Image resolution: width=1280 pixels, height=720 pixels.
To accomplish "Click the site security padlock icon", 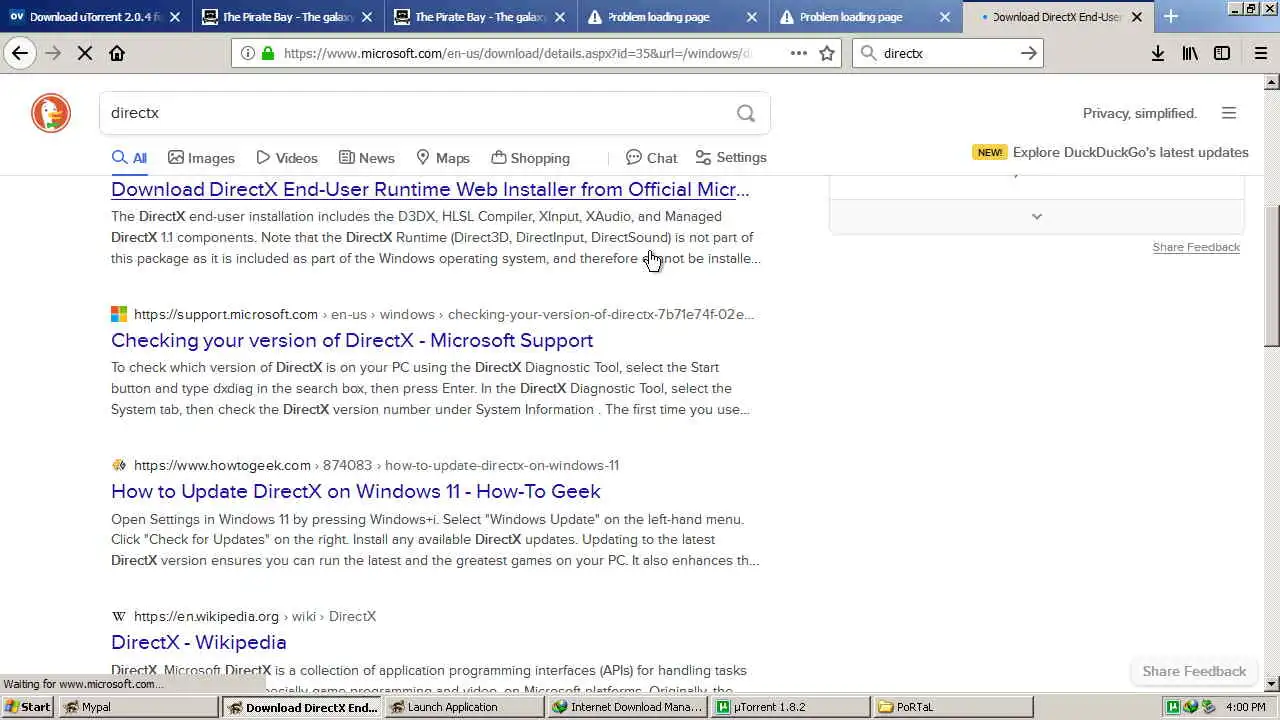I will pos(267,53).
